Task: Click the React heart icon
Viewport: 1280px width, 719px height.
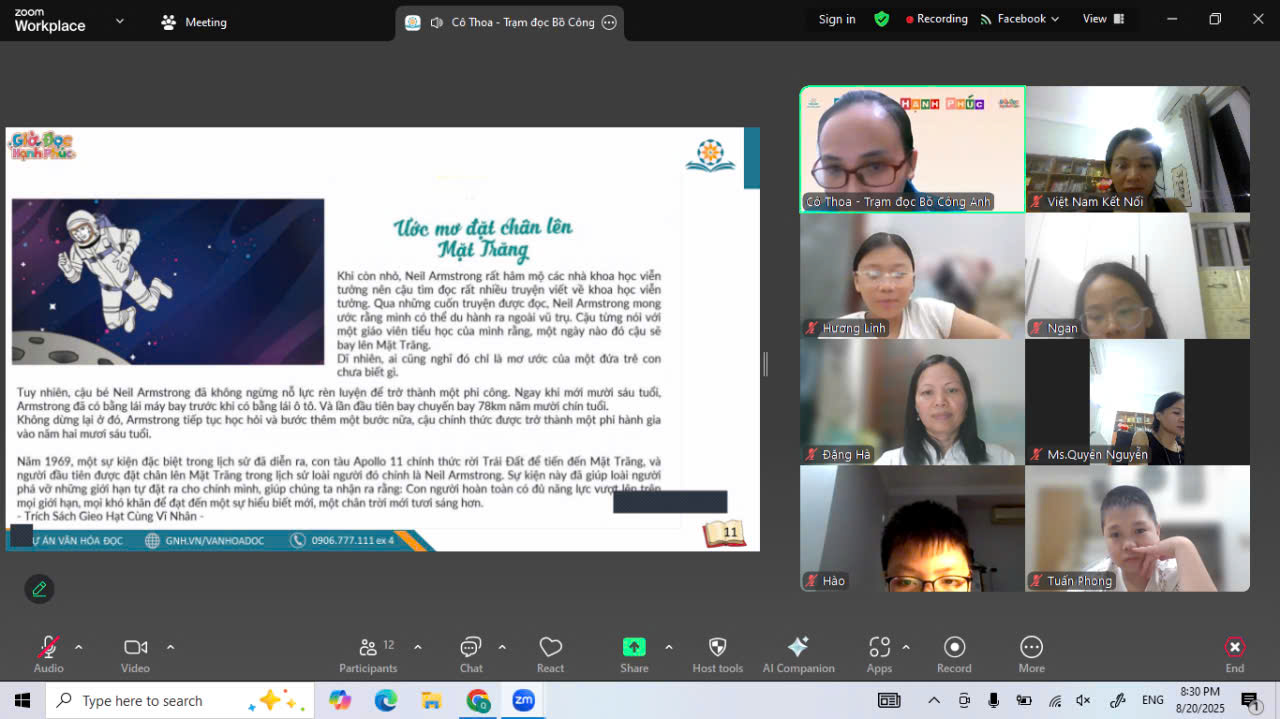Action: click(550, 648)
